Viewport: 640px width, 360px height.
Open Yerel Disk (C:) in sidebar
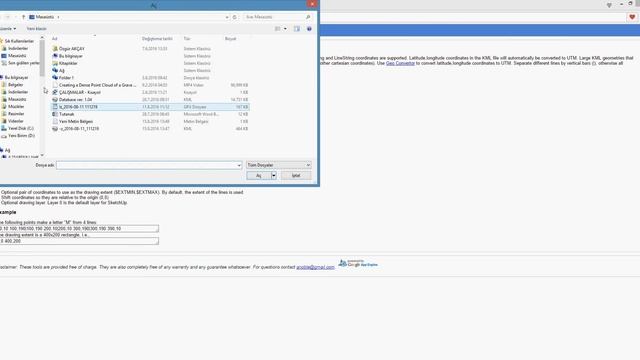pos(20,128)
